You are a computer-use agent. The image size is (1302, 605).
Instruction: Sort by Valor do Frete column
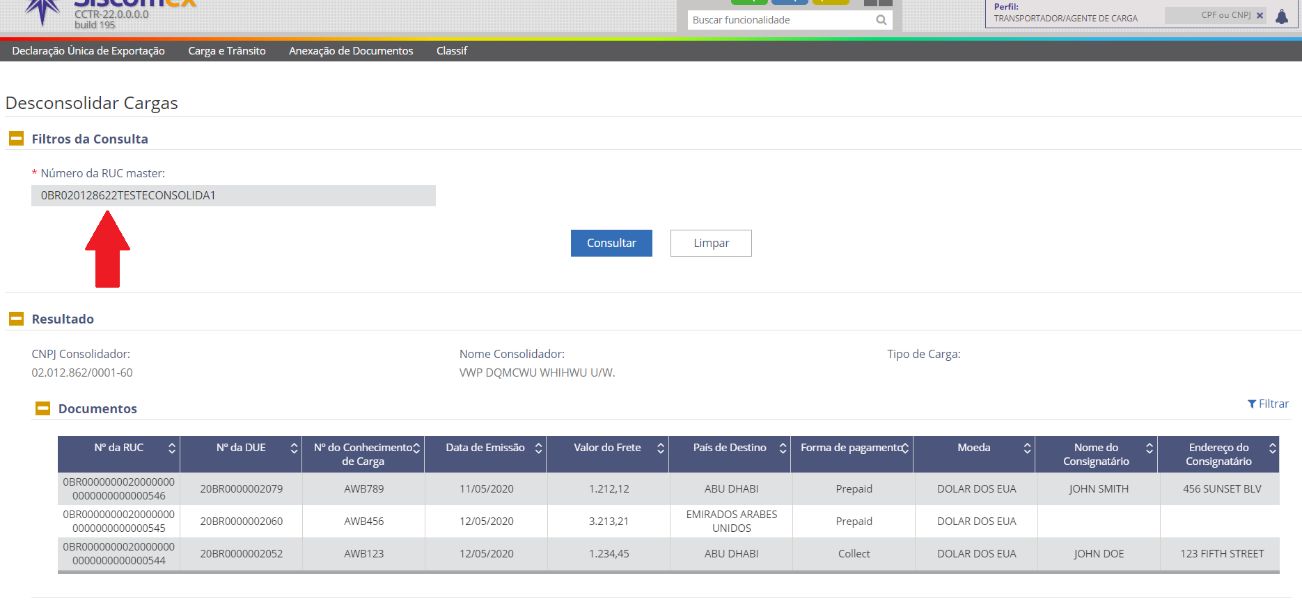(x=660, y=448)
